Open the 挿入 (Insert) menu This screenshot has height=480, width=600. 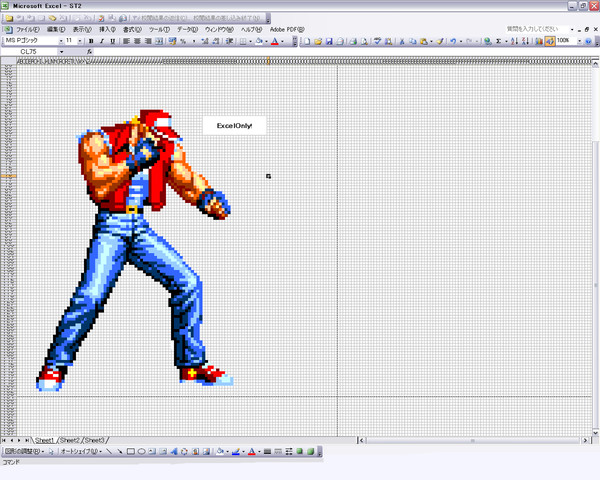(107, 29)
